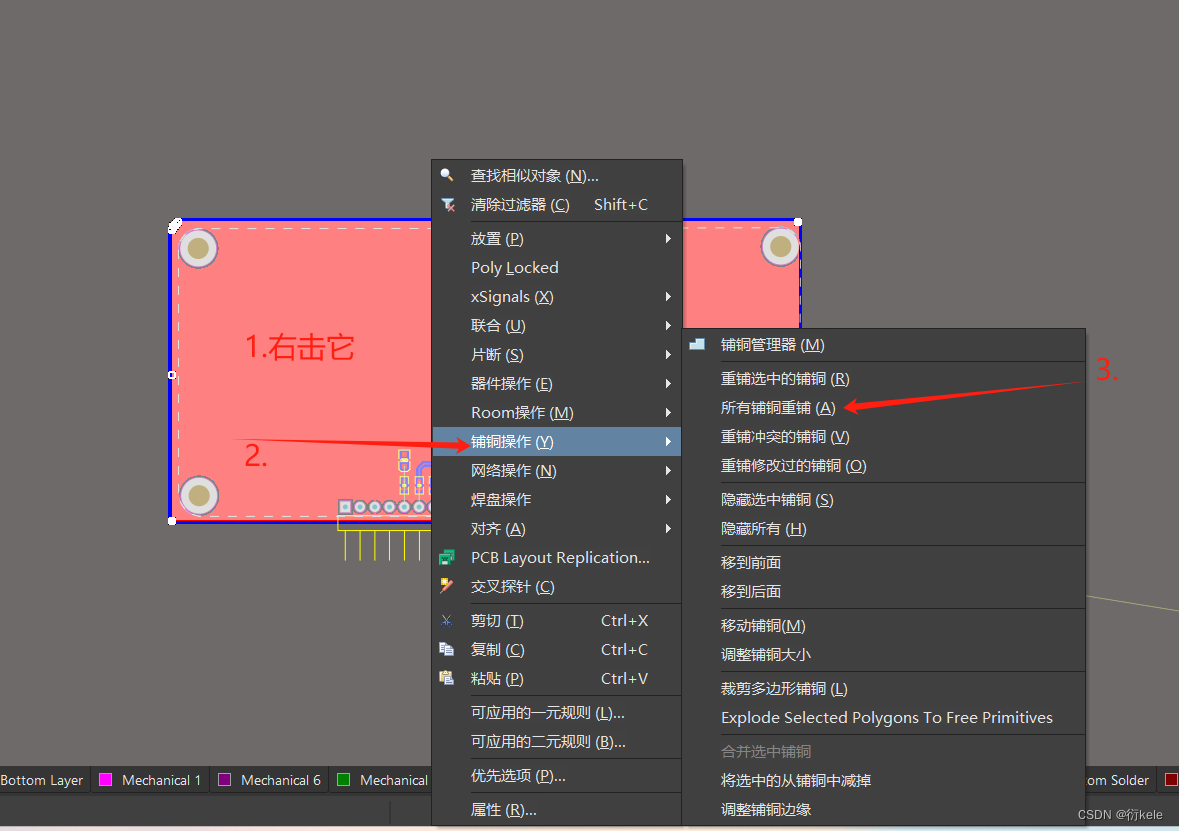Click top-right mounting hole pad on board
The width and height of the screenshot is (1179, 831).
pos(780,247)
